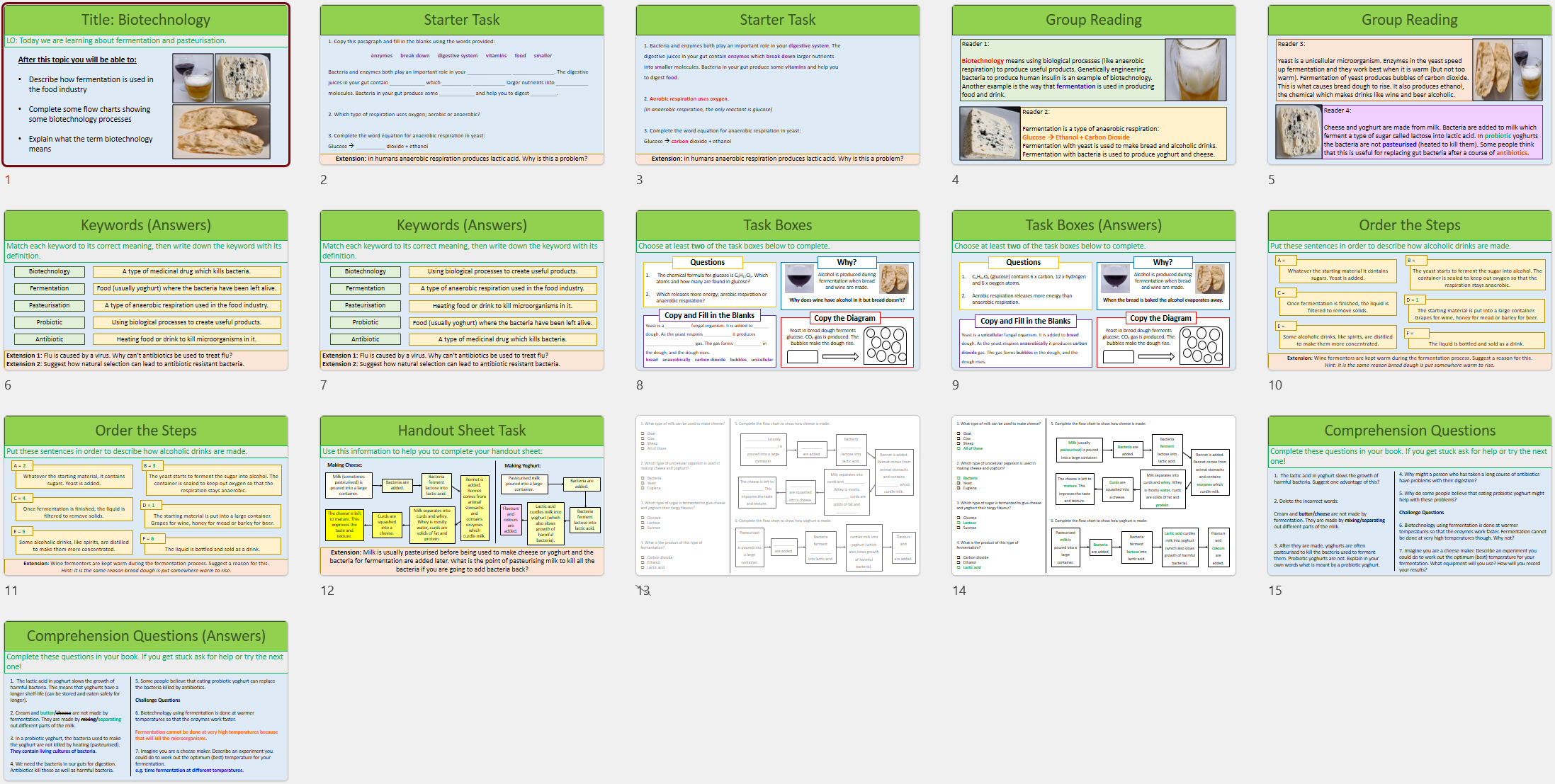
Task: Click the slide number 9 label
Action: [956, 385]
